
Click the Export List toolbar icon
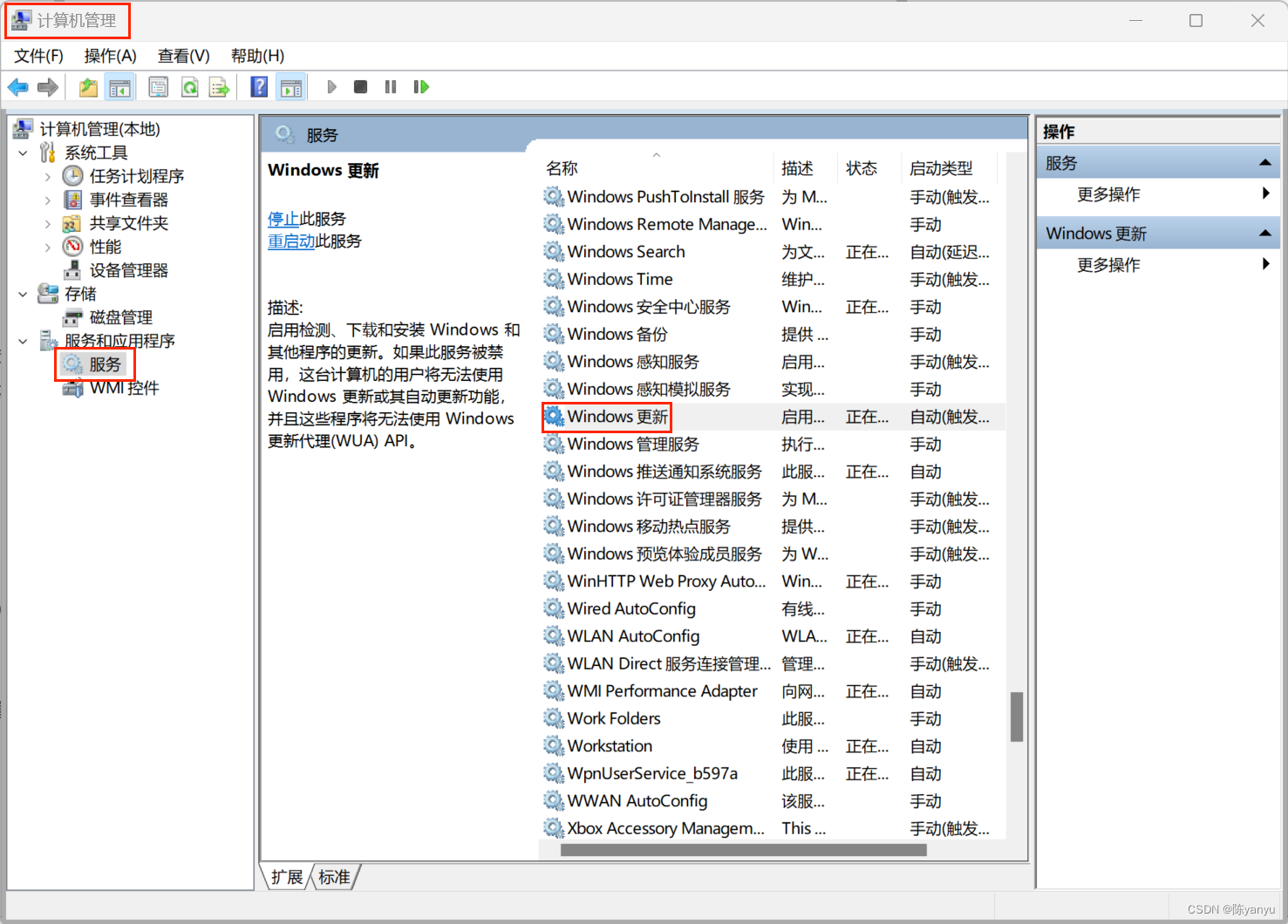(x=219, y=87)
